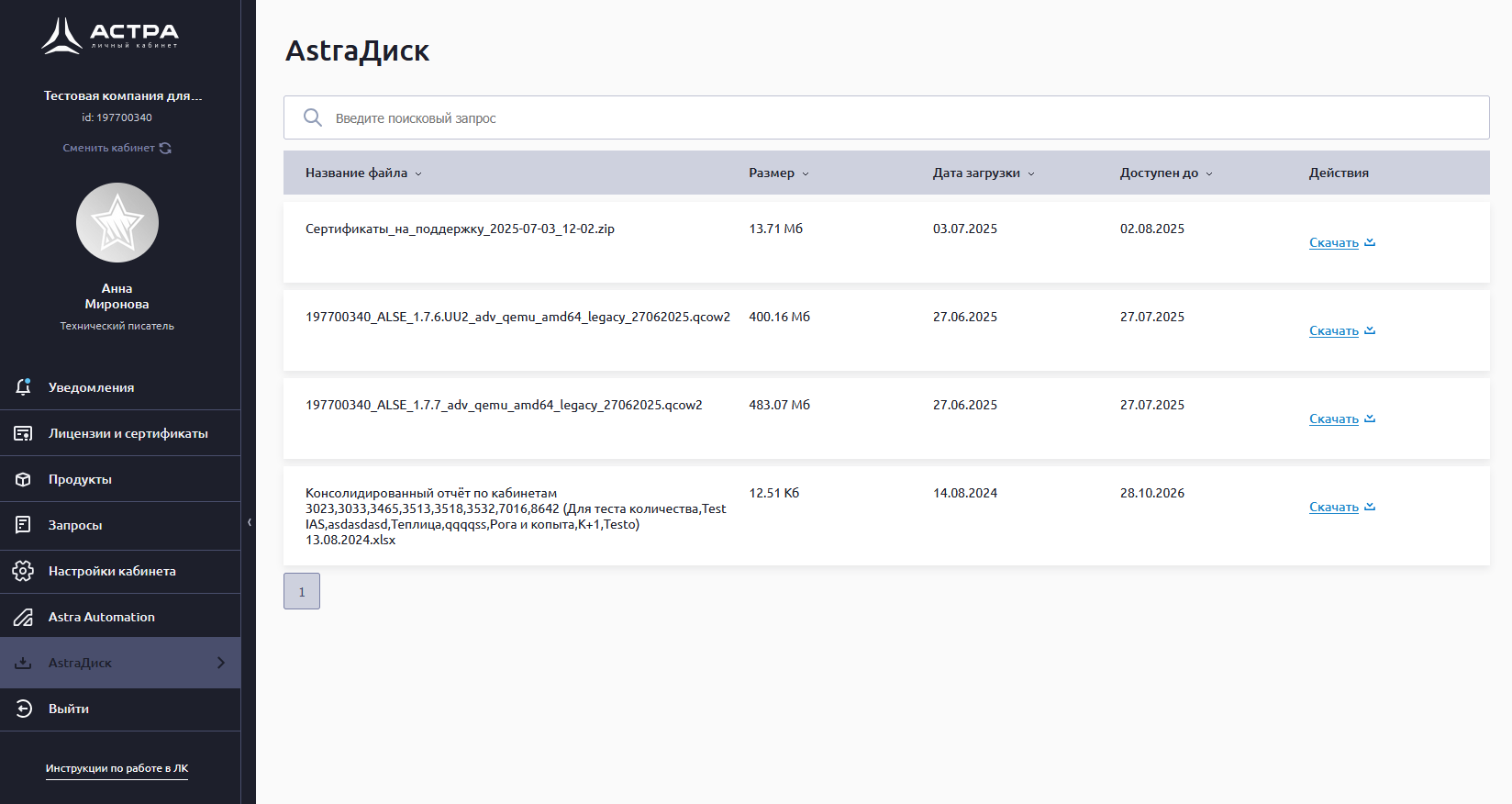
Task: Click the Лицензии и сертификаты certificate icon
Action: 24,433
